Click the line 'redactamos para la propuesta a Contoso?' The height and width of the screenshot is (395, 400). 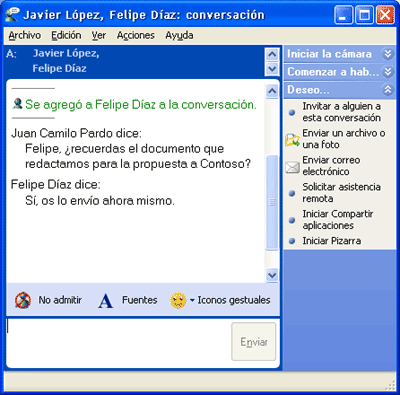coord(138,164)
